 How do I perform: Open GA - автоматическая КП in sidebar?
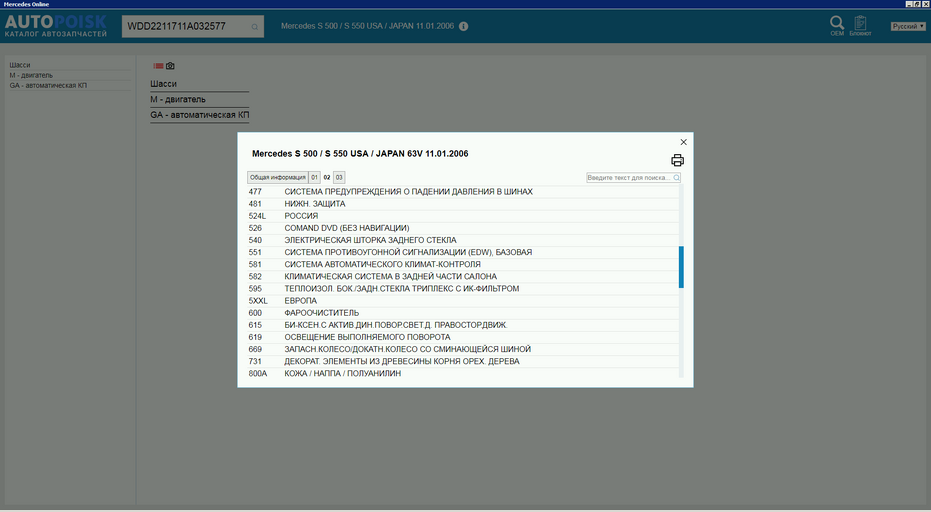[x=48, y=85]
